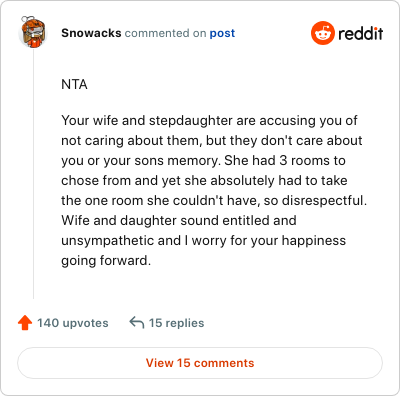
Task: Click the comment body paragraph
Action: tap(214, 190)
